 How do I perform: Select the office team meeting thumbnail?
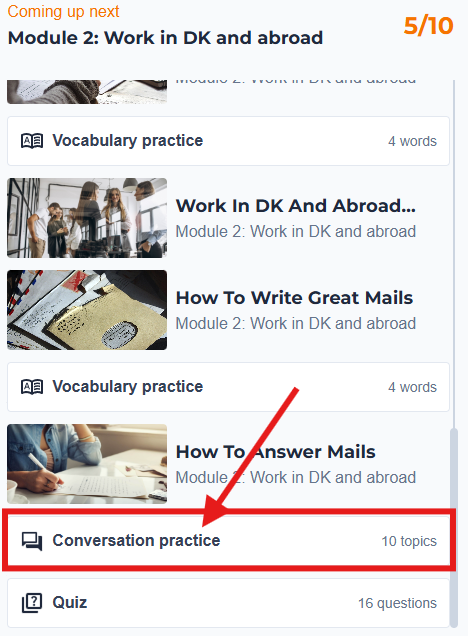point(87,218)
